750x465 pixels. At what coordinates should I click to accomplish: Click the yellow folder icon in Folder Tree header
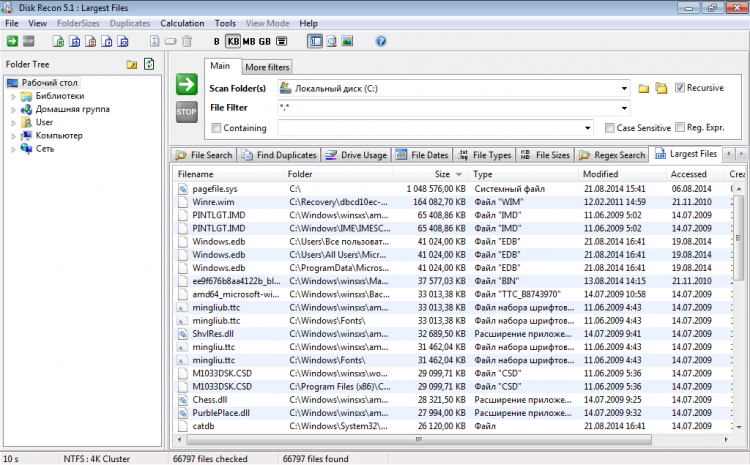132,64
